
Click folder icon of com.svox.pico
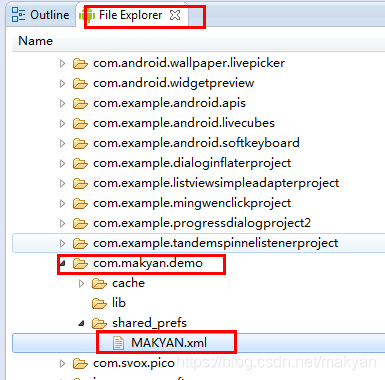(80, 363)
